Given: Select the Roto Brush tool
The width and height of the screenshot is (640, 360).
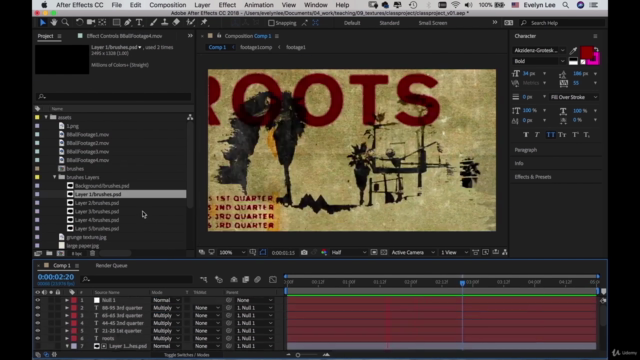Looking at the screenshot, I should click(x=190, y=23).
